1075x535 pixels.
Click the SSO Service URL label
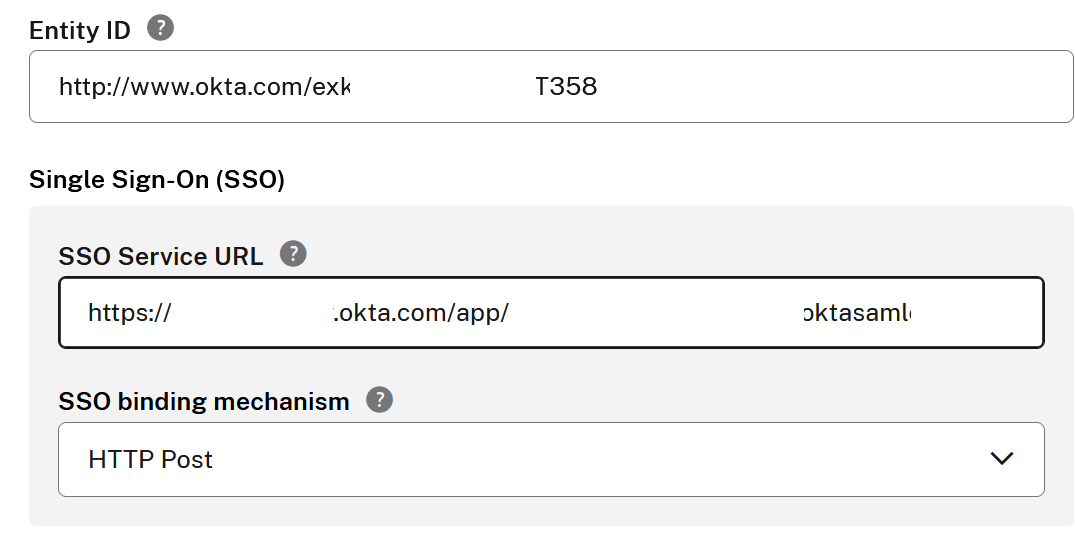tap(161, 256)
